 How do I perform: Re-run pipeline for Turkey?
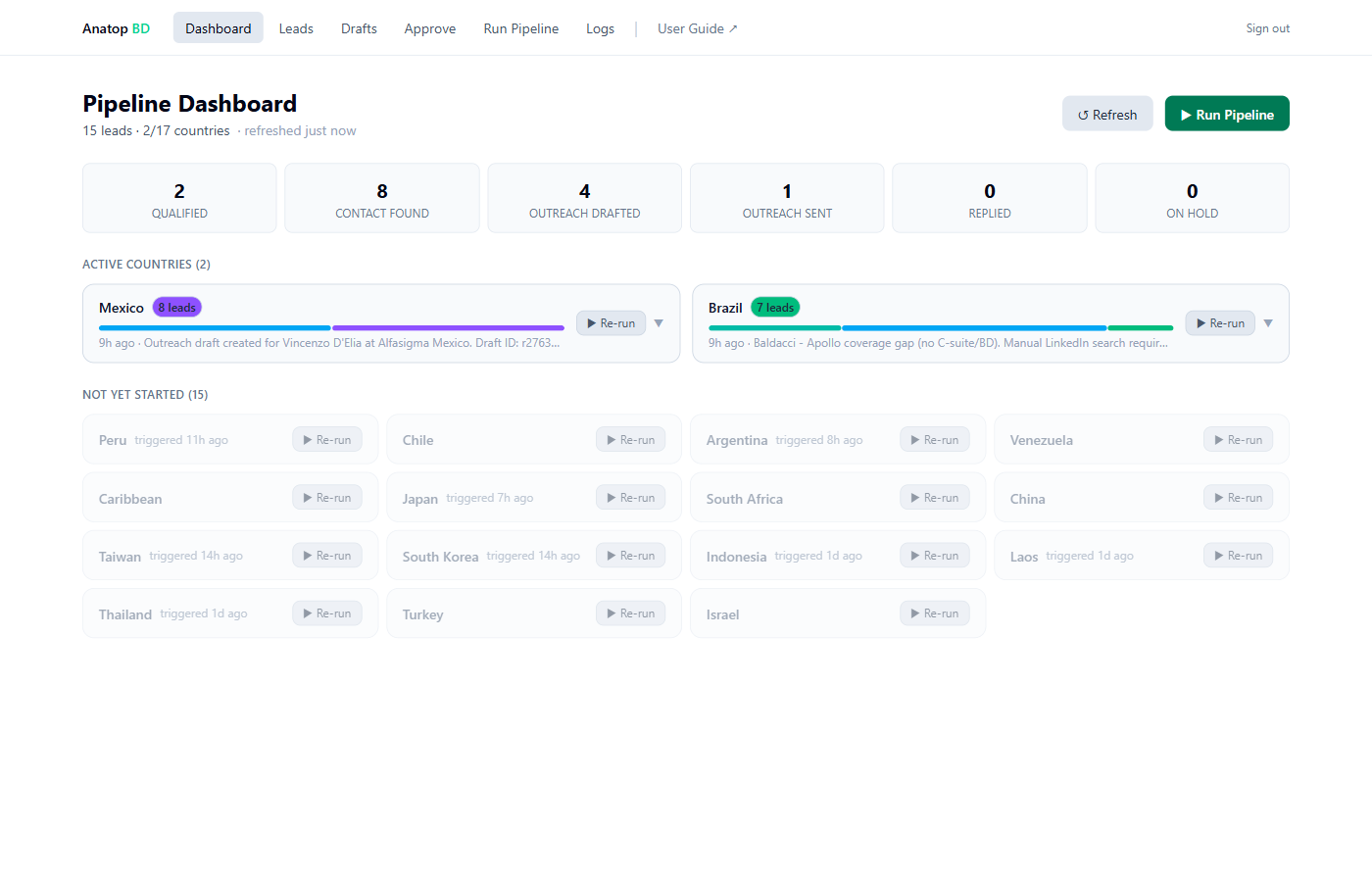click(631, 613)
